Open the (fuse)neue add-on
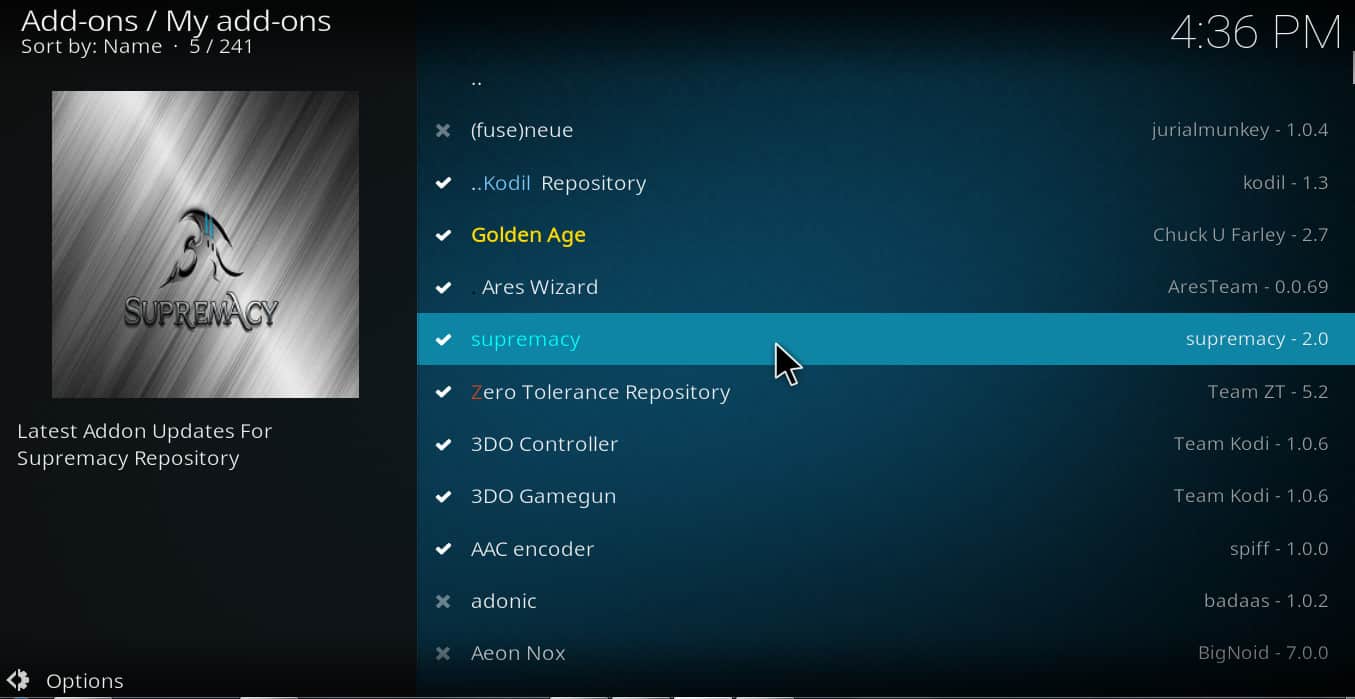1355x699 pixels. pos(886,130)
